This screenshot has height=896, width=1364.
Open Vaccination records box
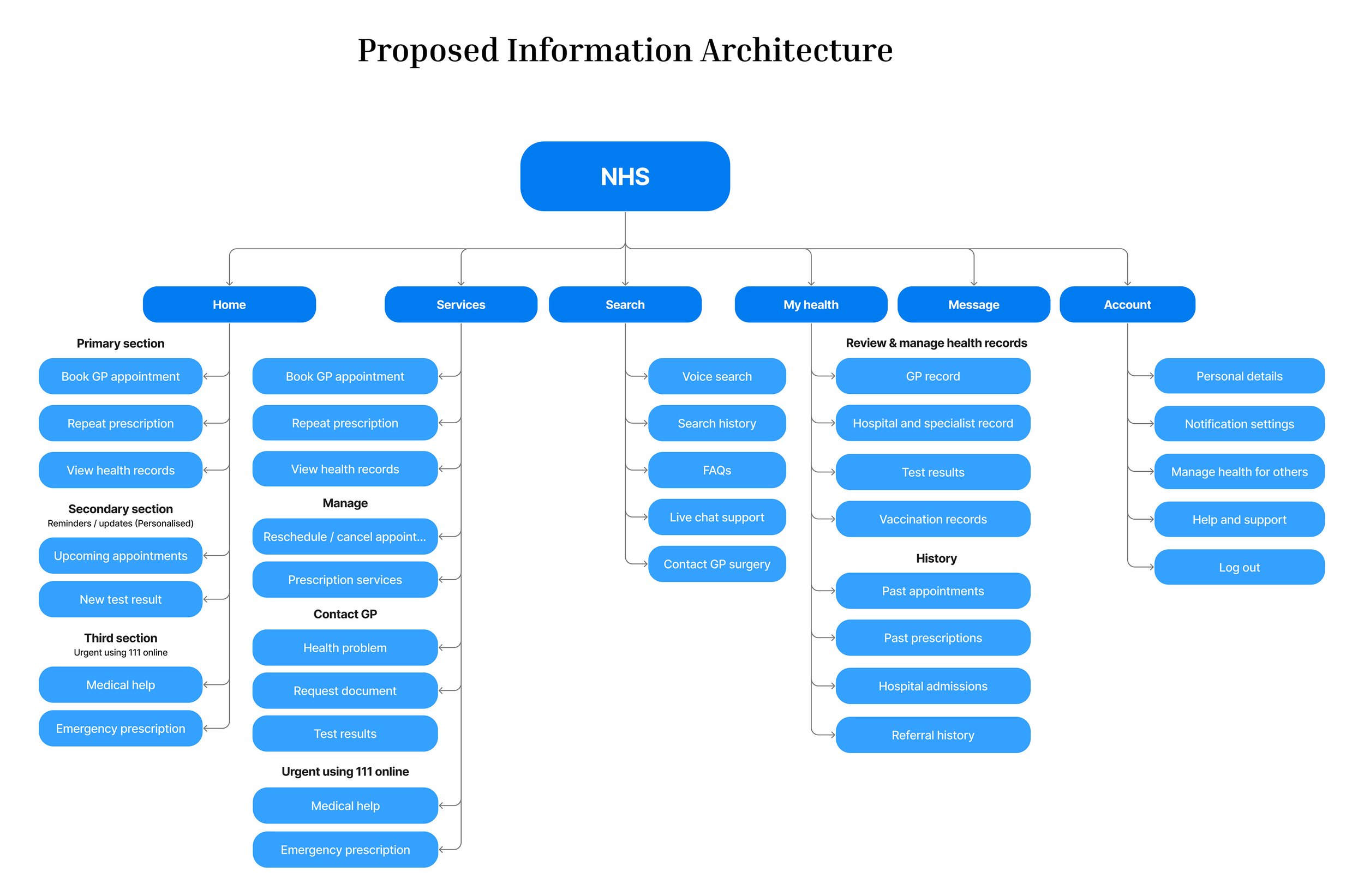(932, 520)
